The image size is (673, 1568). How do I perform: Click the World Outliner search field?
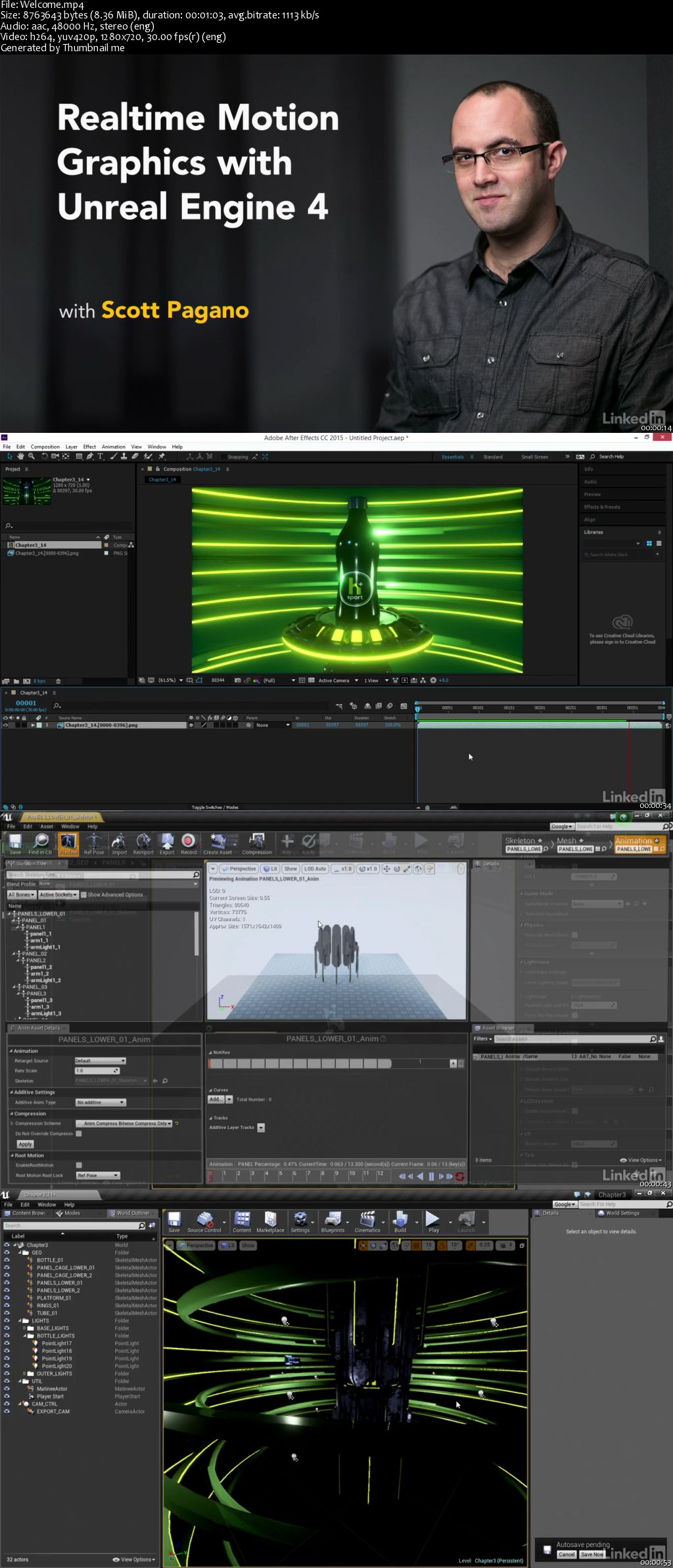click(x=74, y=1226)
